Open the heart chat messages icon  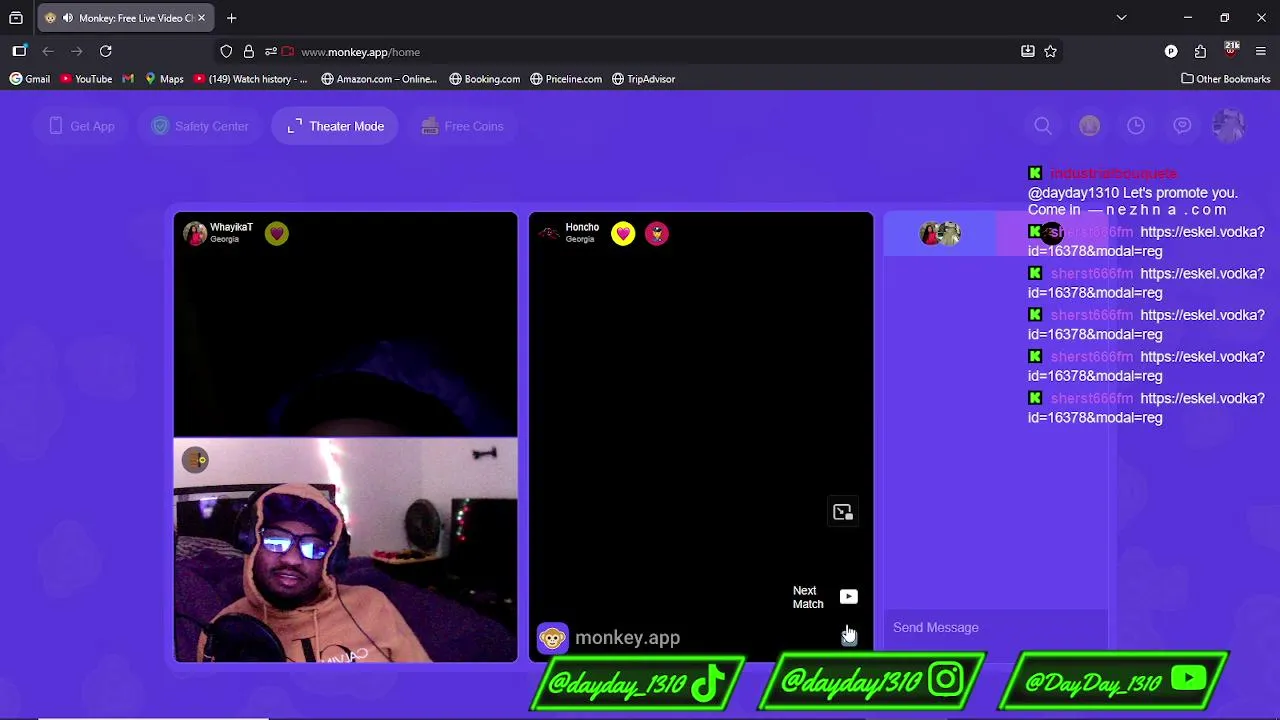[1182, 125]
